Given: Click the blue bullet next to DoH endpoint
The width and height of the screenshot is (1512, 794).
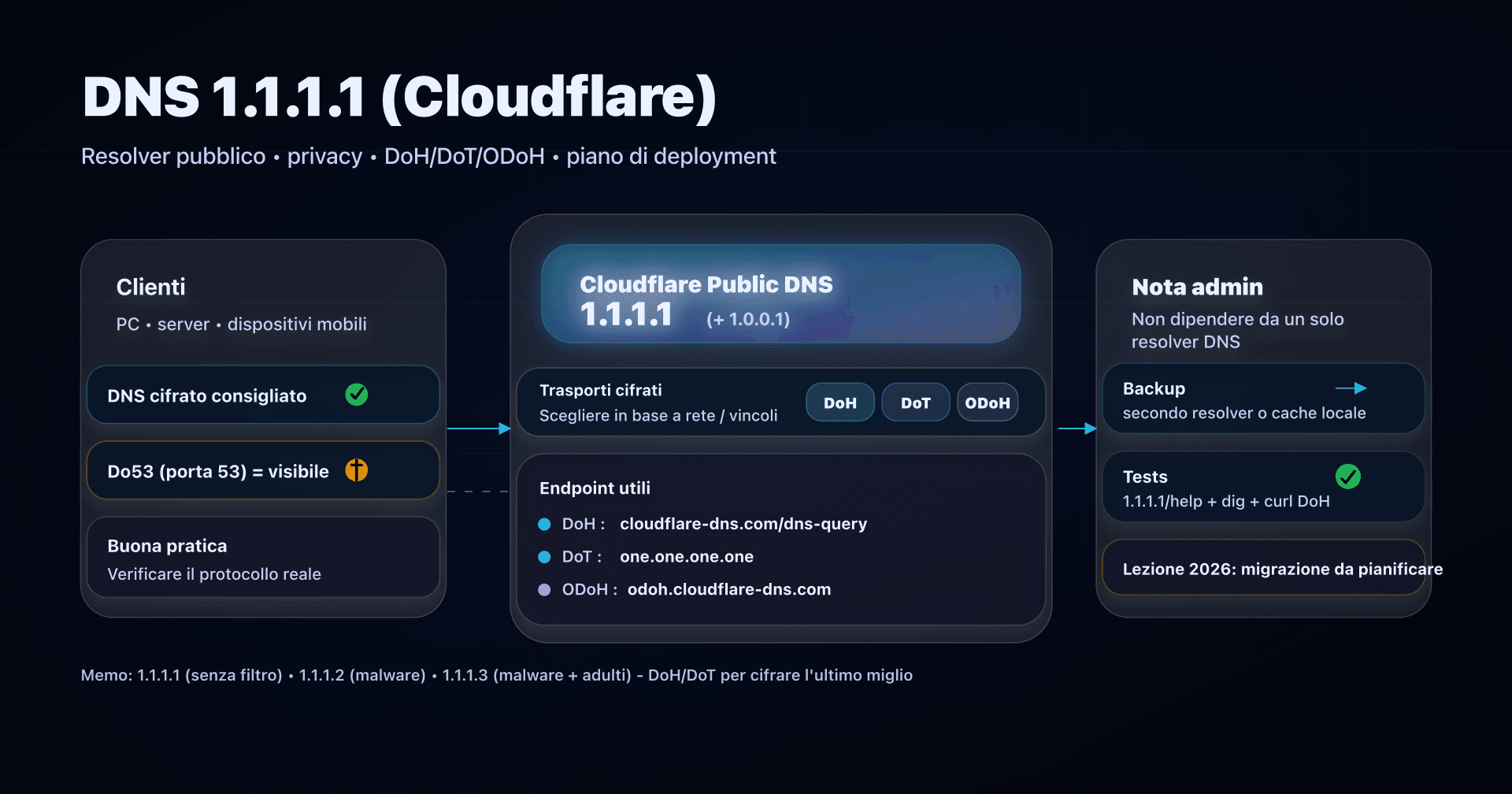Looking at the screenshot, I should tap(544, 524).
